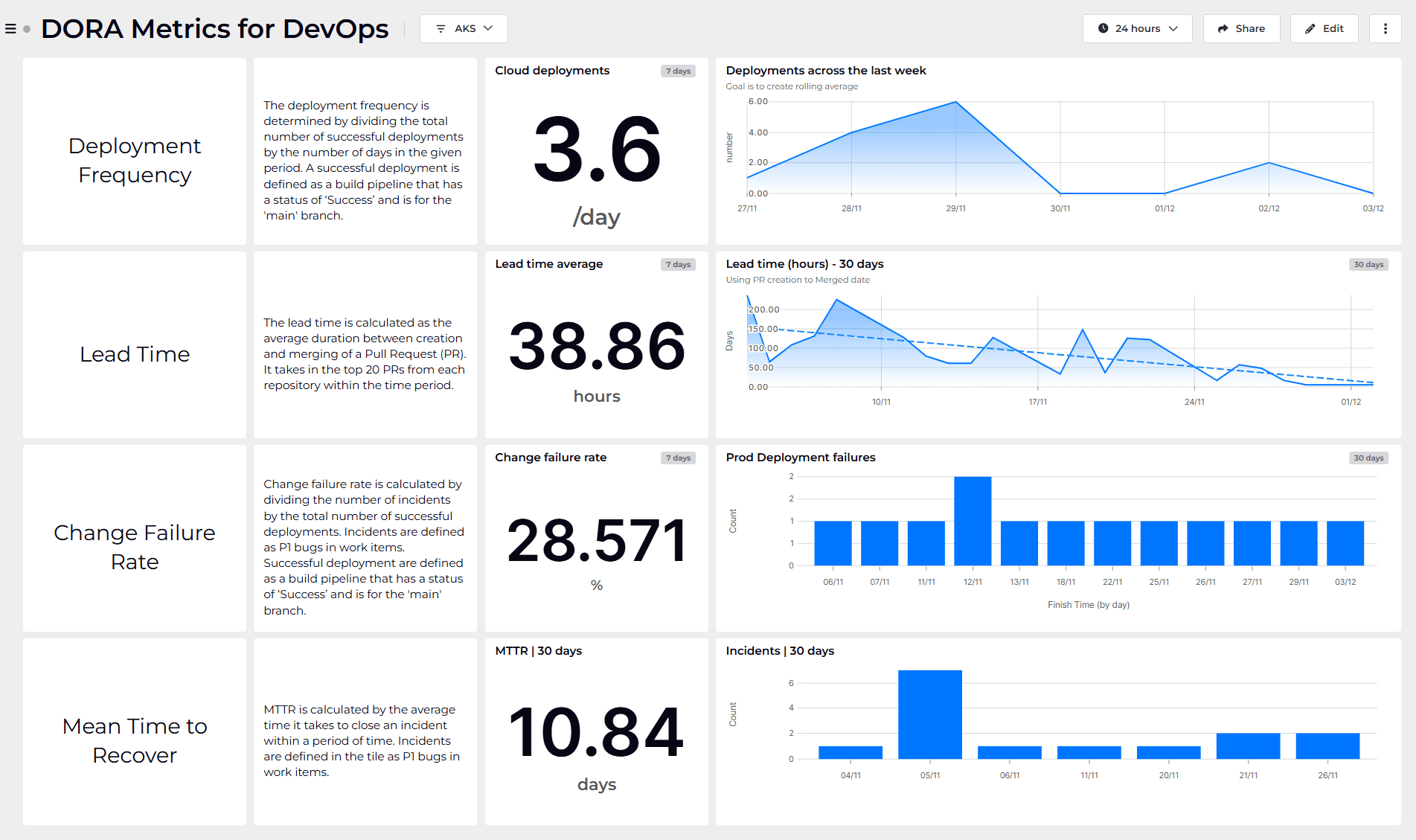The height and width of the screenshot is (840, 1416).
Task: Click the Edit button
Action: pos(1324,28)
